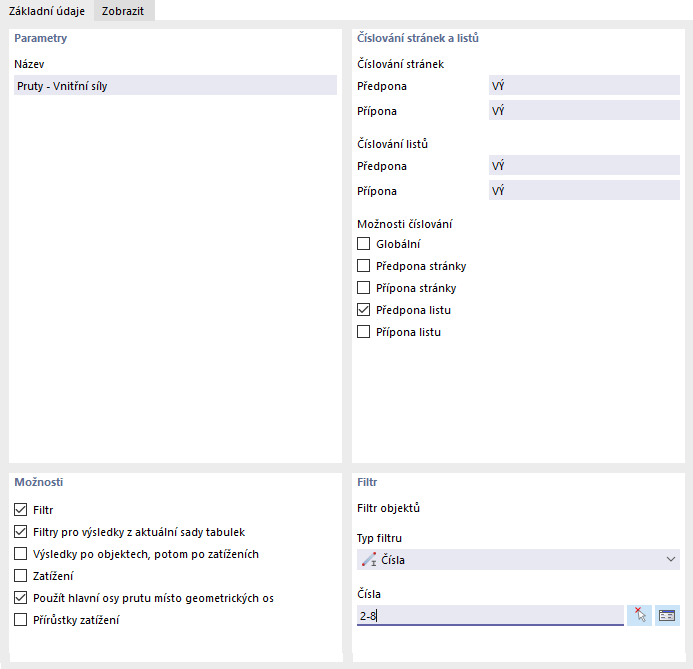
Task: Enable the Zatížení checkbox
Action: coord(21,576)
